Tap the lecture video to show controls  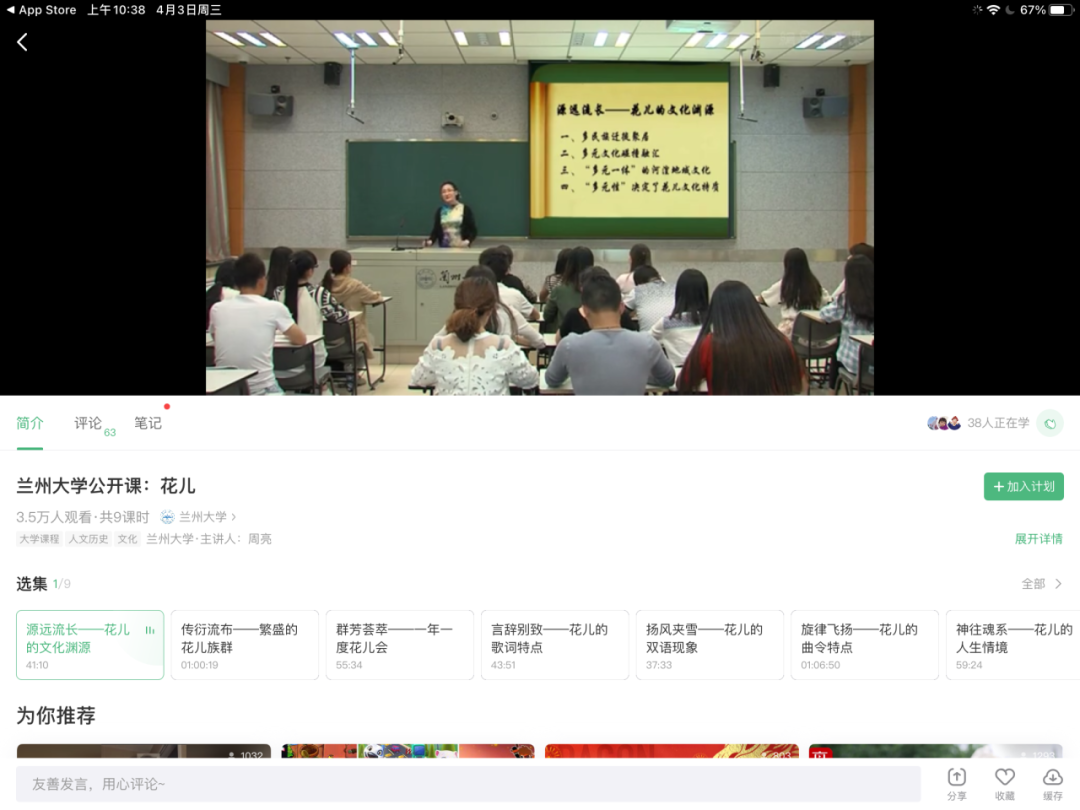point(540,207)
